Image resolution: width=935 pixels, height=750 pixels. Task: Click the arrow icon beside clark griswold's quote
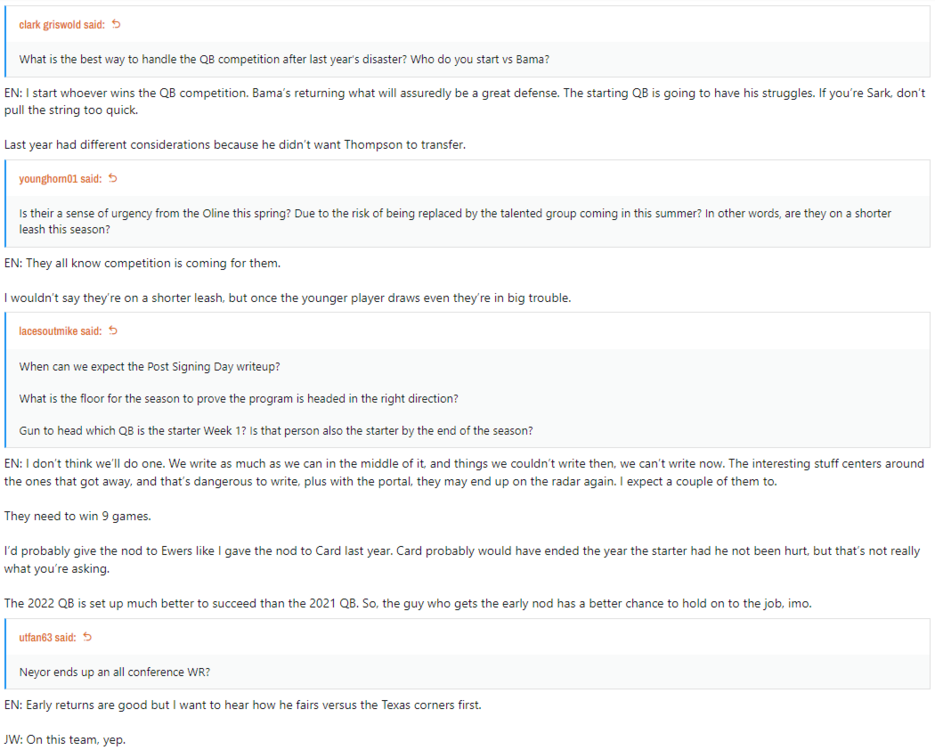tap(117, 24)
